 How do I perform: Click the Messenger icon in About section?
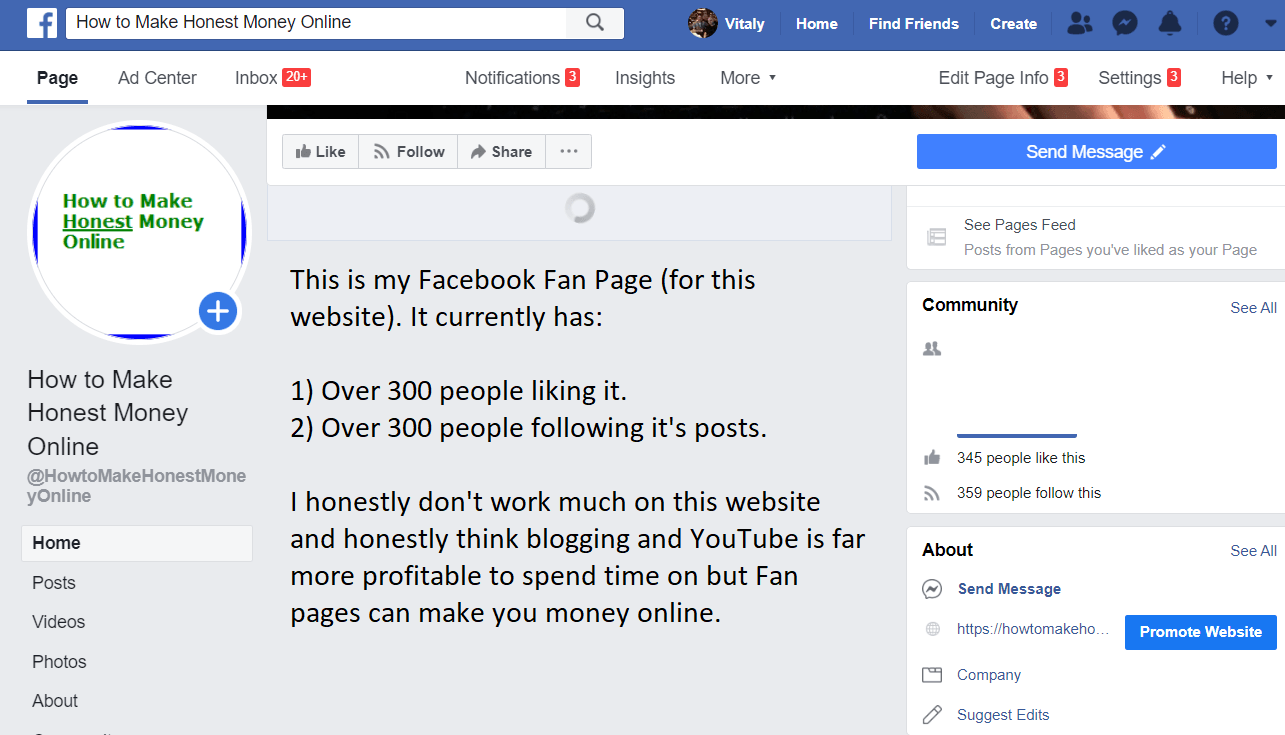[932, 589]
